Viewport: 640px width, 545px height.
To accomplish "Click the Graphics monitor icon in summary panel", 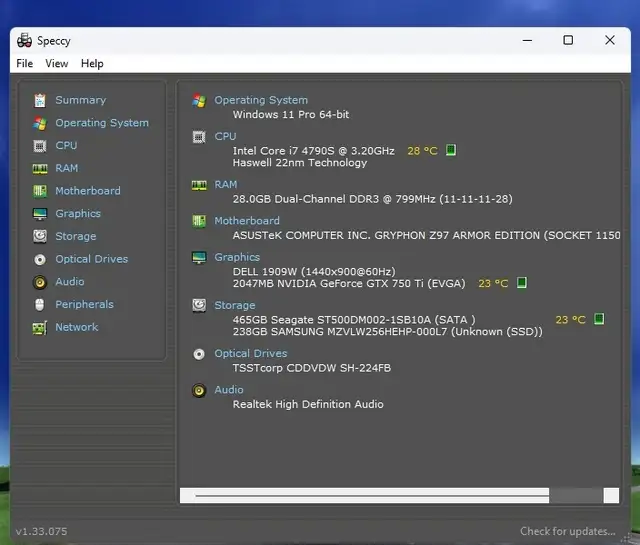I will [x=199, y=258].
